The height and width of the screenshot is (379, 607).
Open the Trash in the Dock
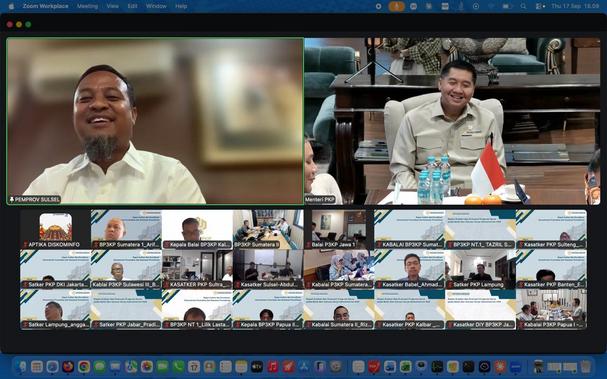[x=586, y=366]
